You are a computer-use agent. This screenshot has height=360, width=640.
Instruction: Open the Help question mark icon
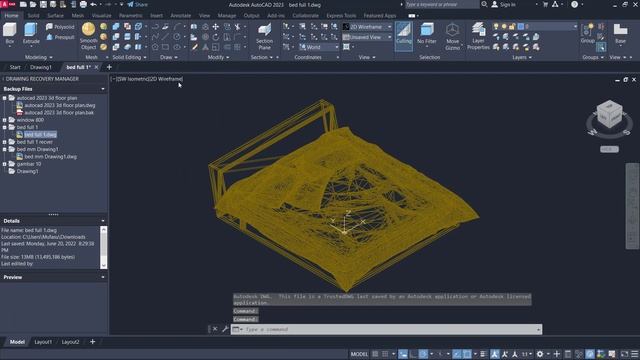click(x=574, y=4)
